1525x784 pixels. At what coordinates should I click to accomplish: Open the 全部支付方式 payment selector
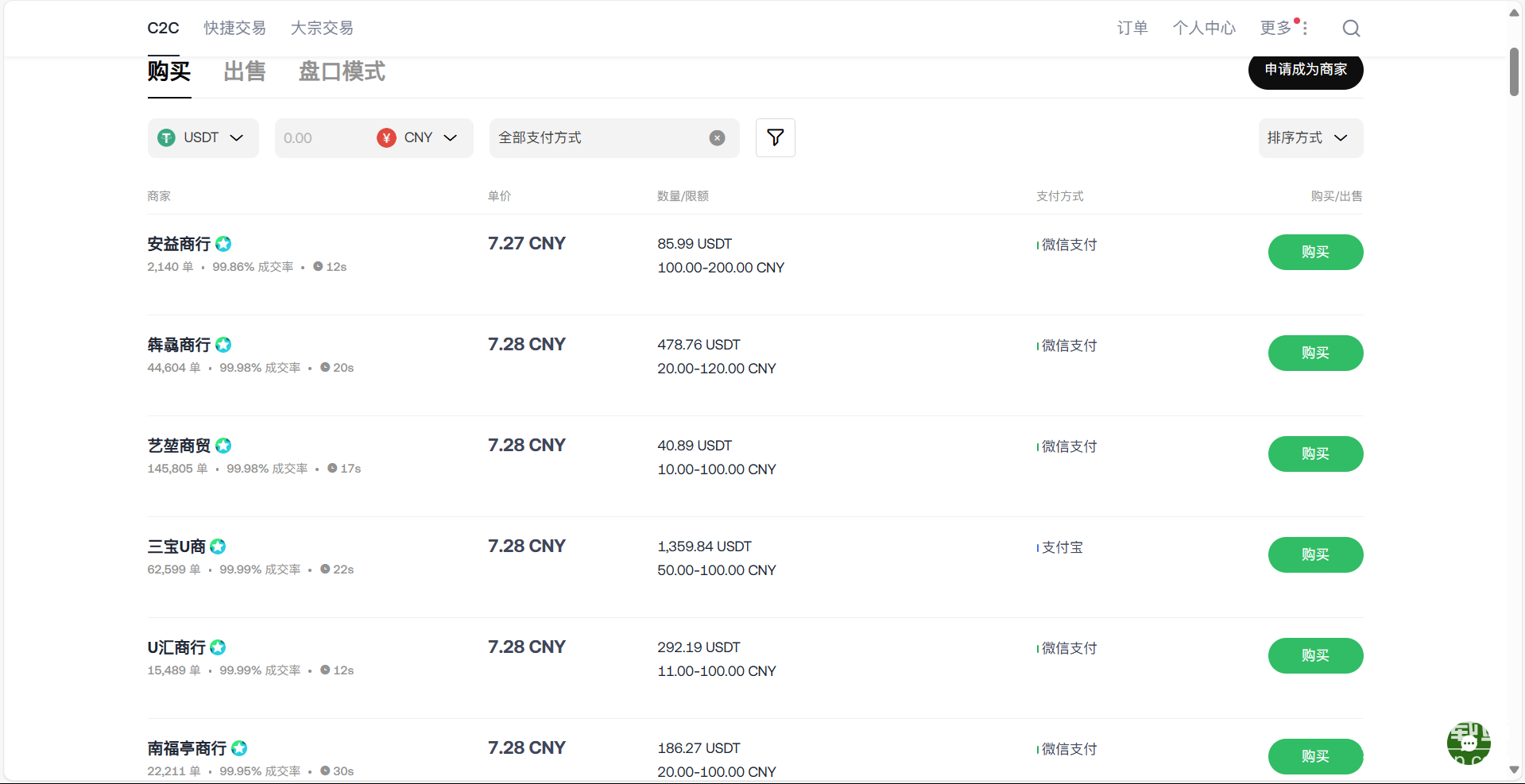(614, 138)
